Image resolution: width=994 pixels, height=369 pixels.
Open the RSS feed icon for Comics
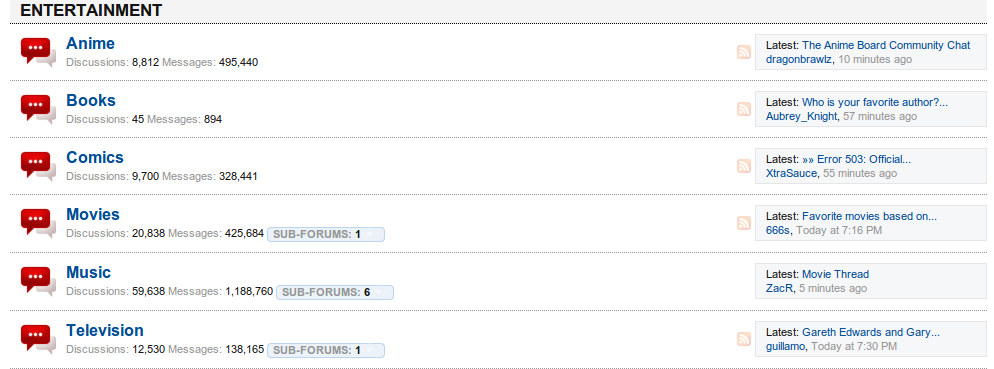pos(744,166)
